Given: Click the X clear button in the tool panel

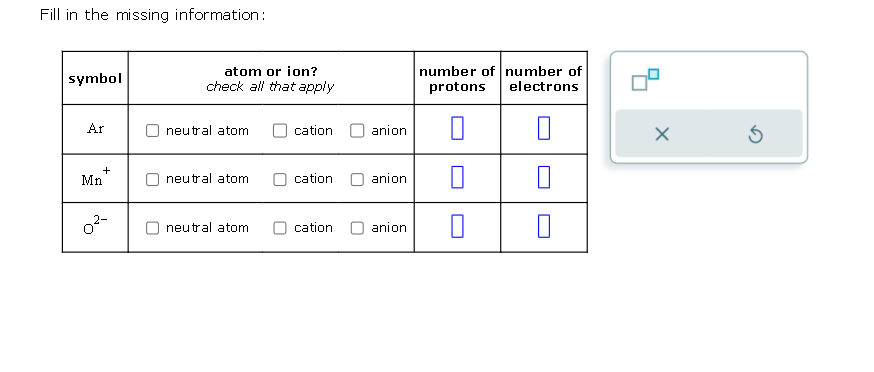Looking at the screenshot, I should (x=662, y=134).
